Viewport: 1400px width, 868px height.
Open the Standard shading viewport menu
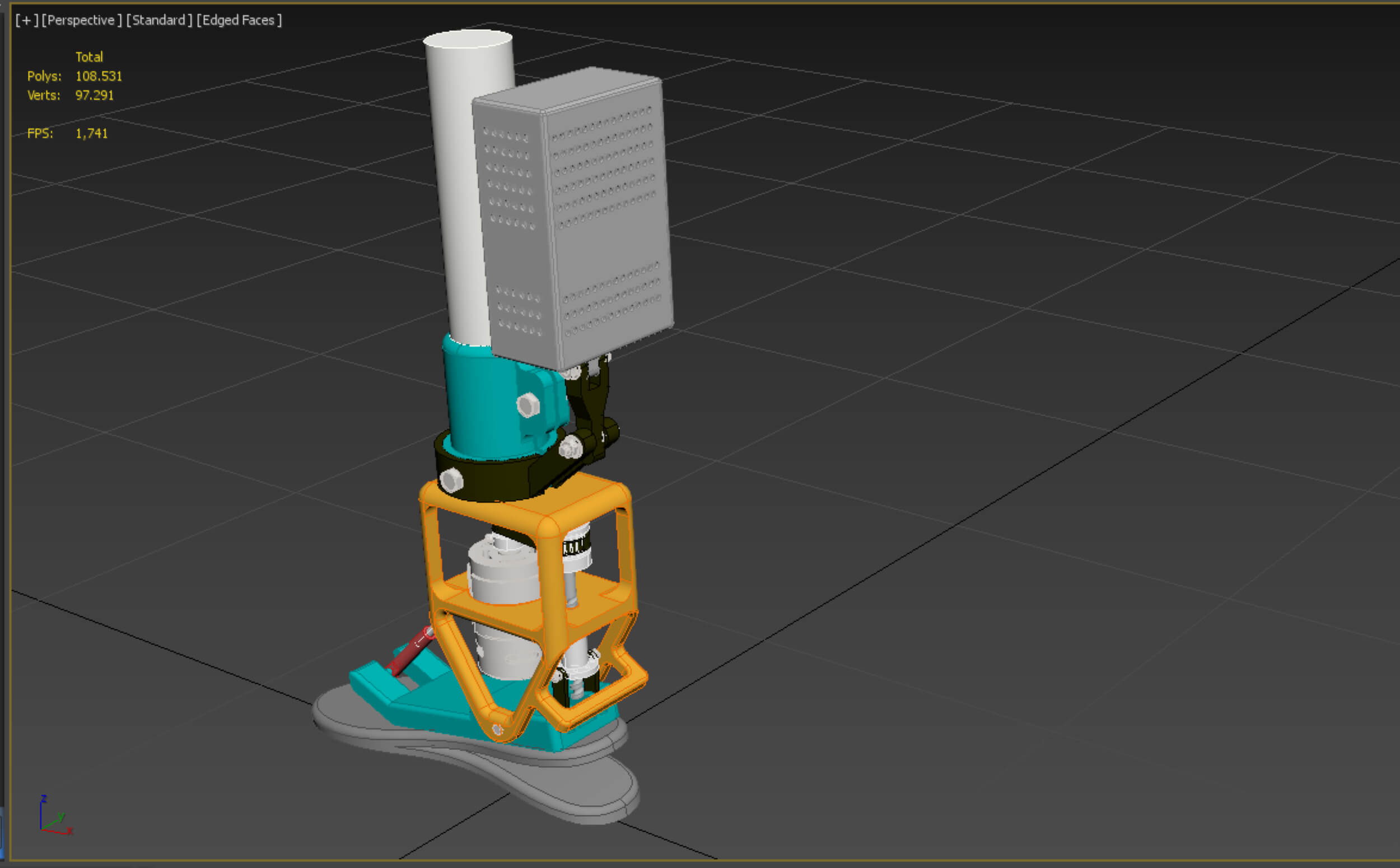pyautogui.click(x=159, y=20)
